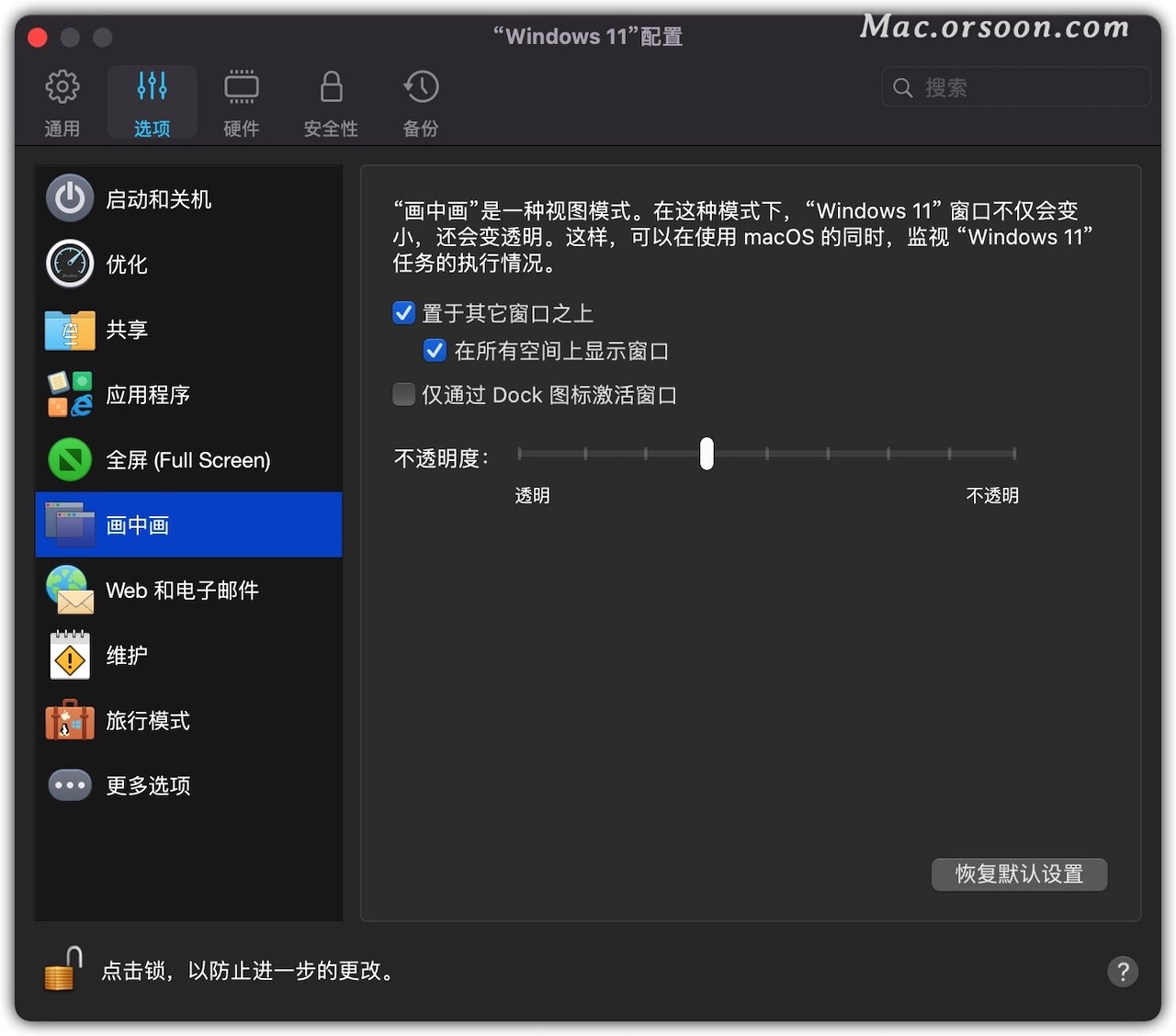The image size is (1176, 1036).
Task: Enable 仅通过 Dock 图标激活窗口 checkbox
Action: click(x=403, y=394)
